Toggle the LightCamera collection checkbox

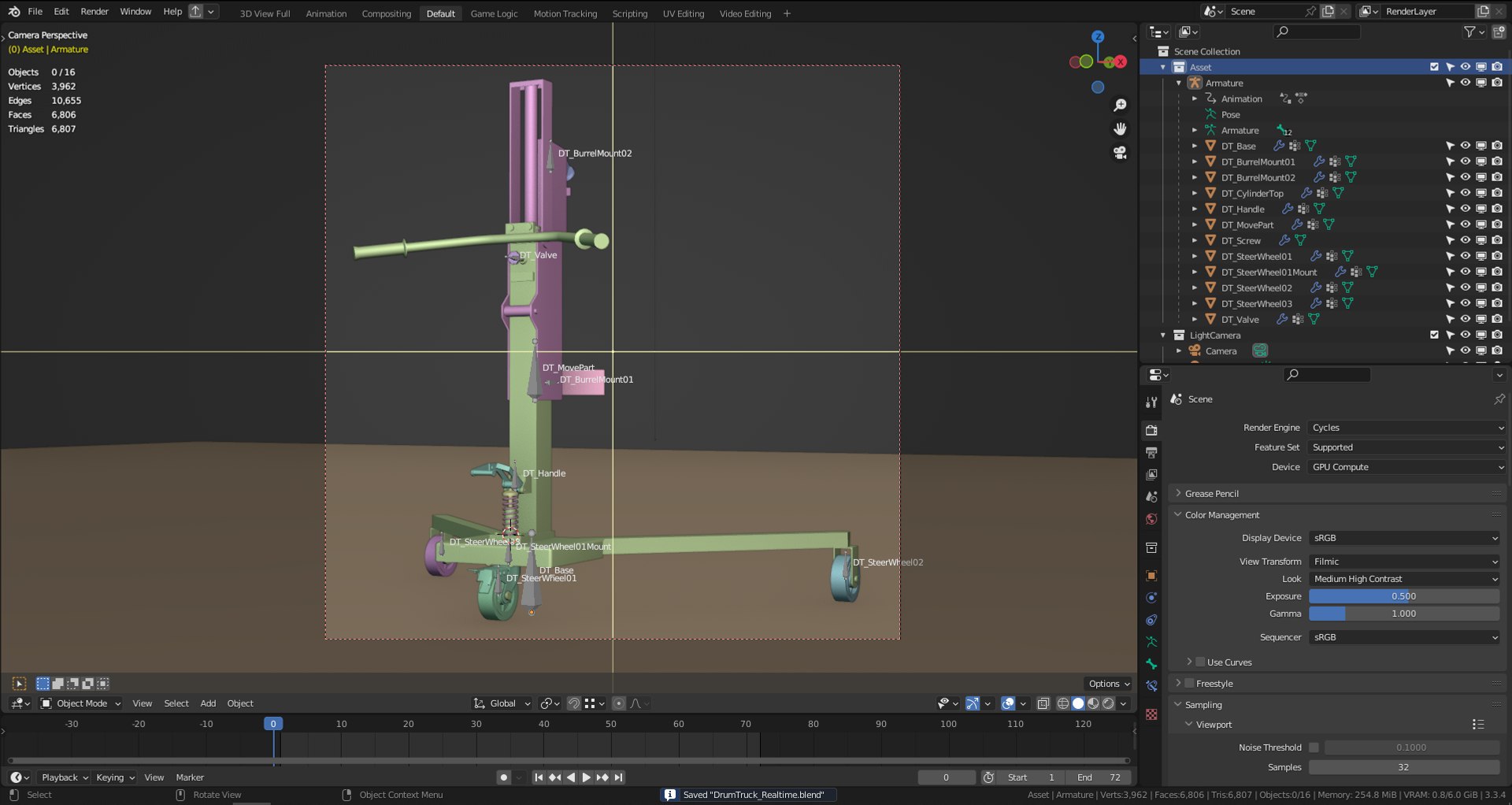pyautogui.click(x=1434, y=335)
